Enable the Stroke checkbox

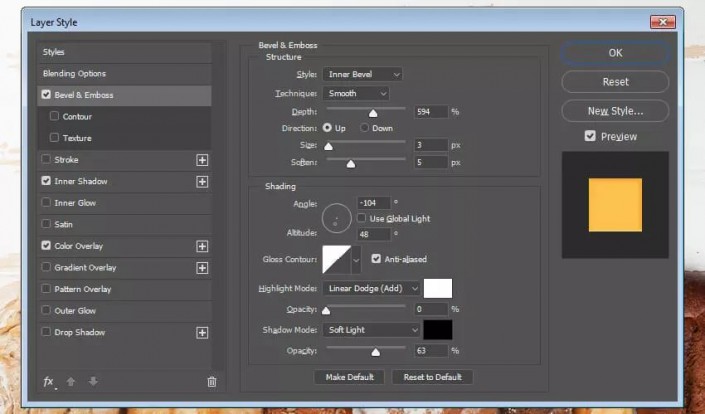click(46, 159)
